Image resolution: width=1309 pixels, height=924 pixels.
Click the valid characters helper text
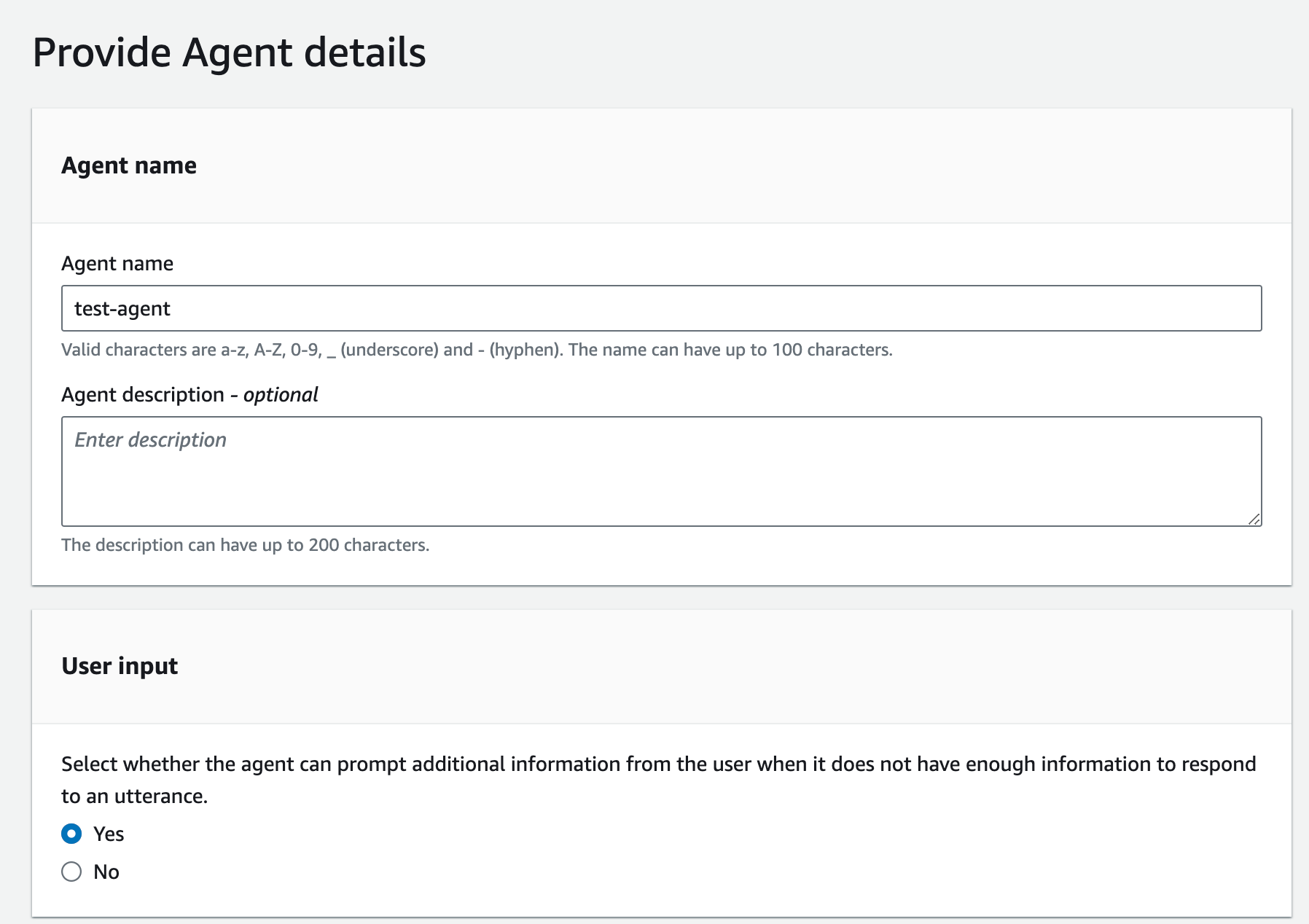[477, 350]
